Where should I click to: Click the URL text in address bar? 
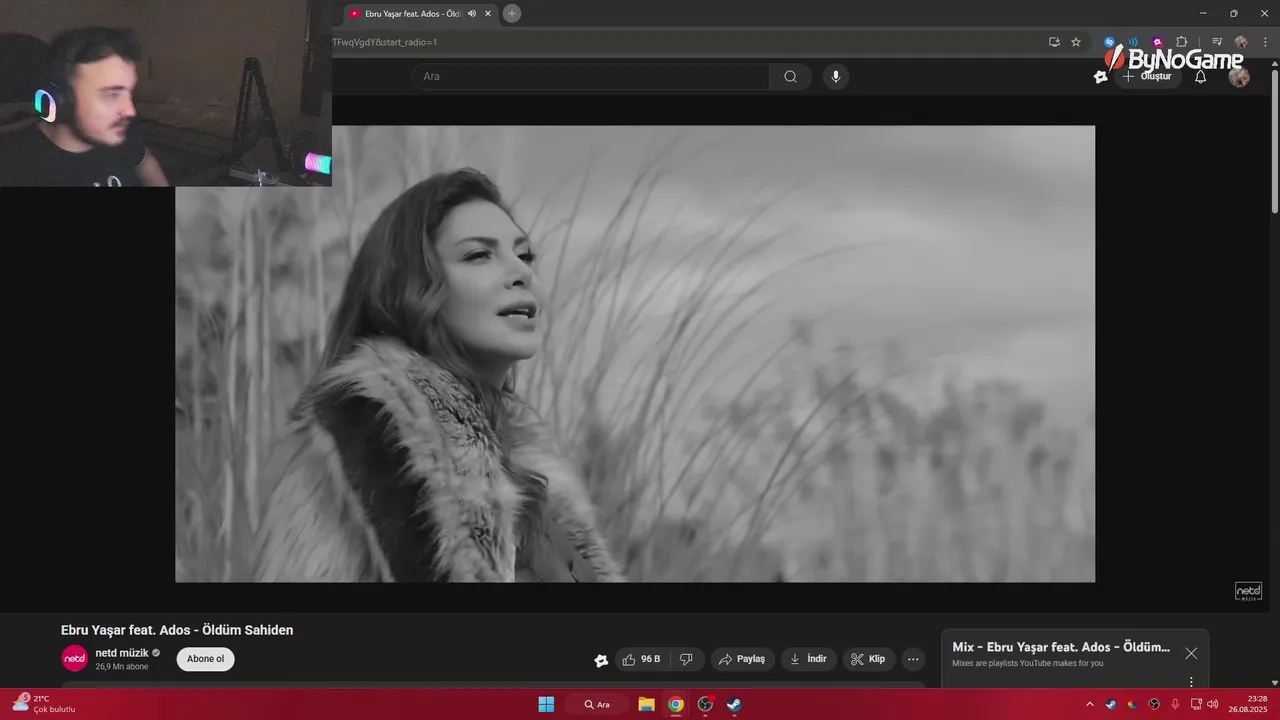385,42
